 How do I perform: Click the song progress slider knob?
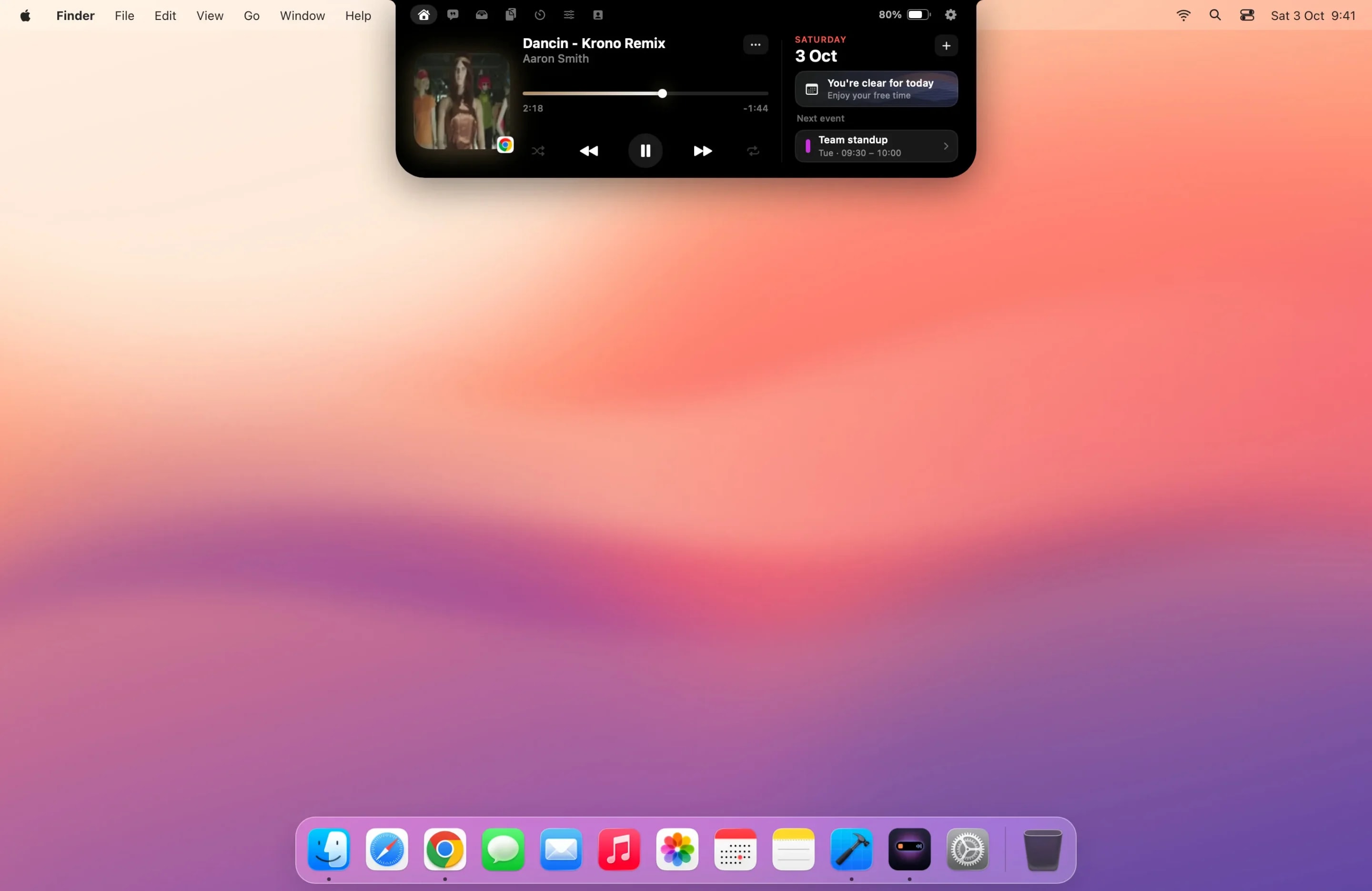pos(662,93)
